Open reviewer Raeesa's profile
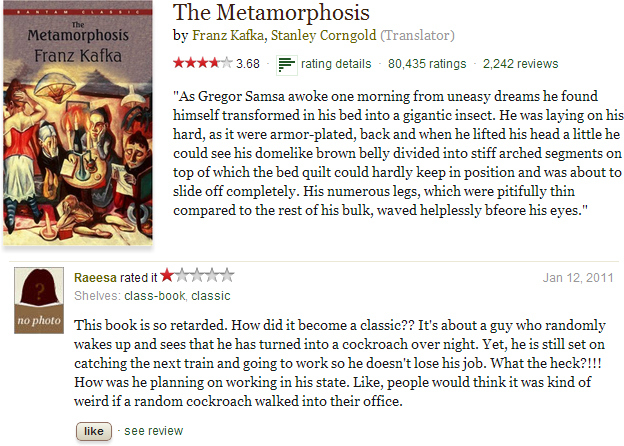The width and height of the screenshot is (624, 446). tap(97, 276)
